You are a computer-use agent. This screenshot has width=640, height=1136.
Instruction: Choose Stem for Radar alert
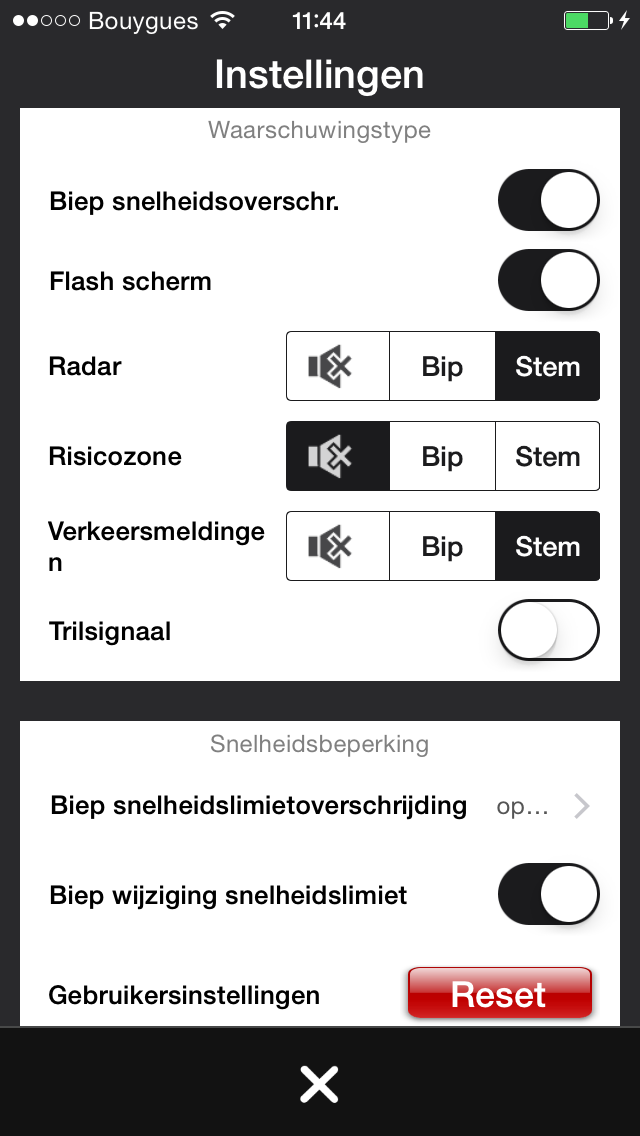point(547,367)
